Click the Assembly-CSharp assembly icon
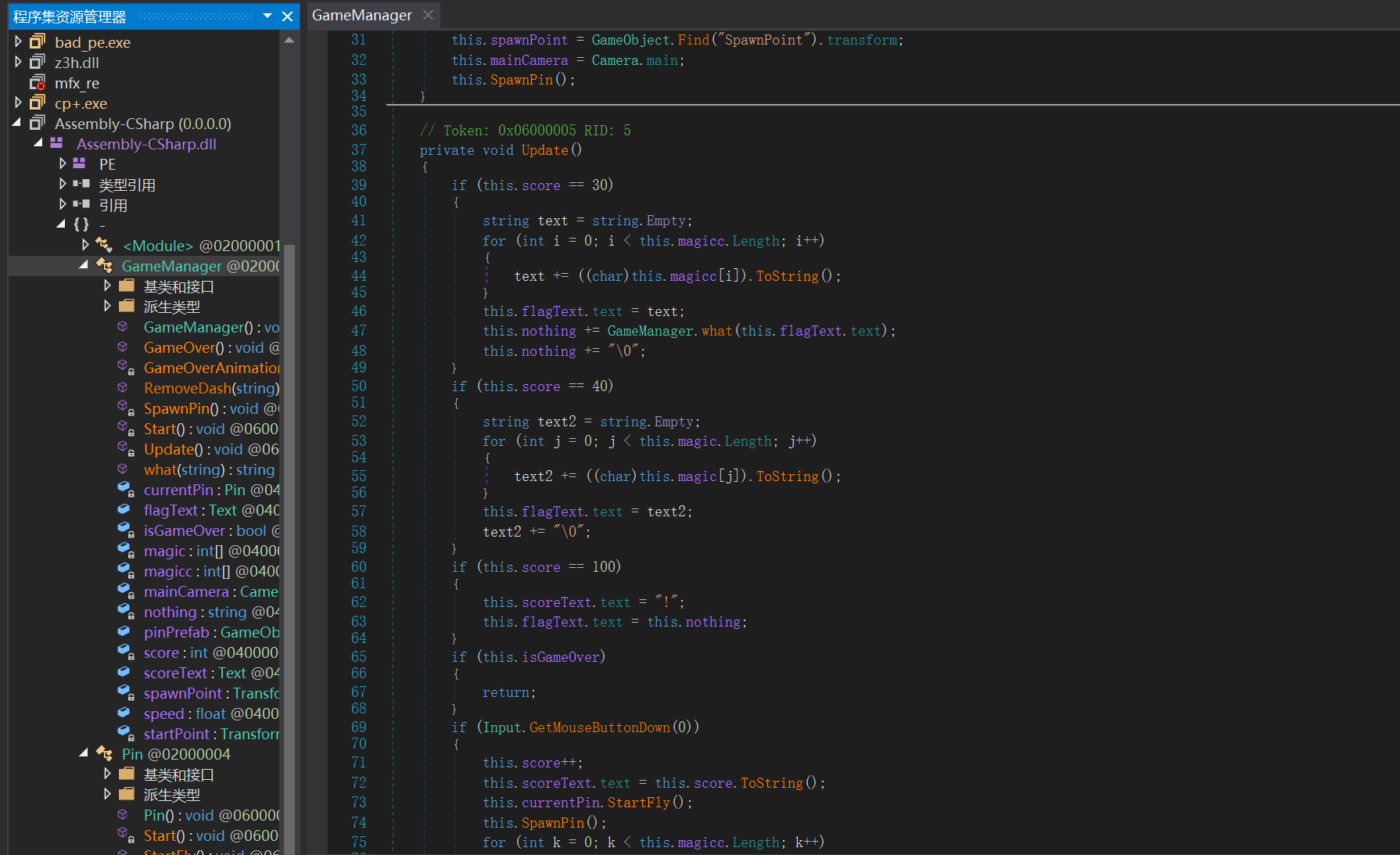Screen dimensions: 1400x855 coord(38,123)
